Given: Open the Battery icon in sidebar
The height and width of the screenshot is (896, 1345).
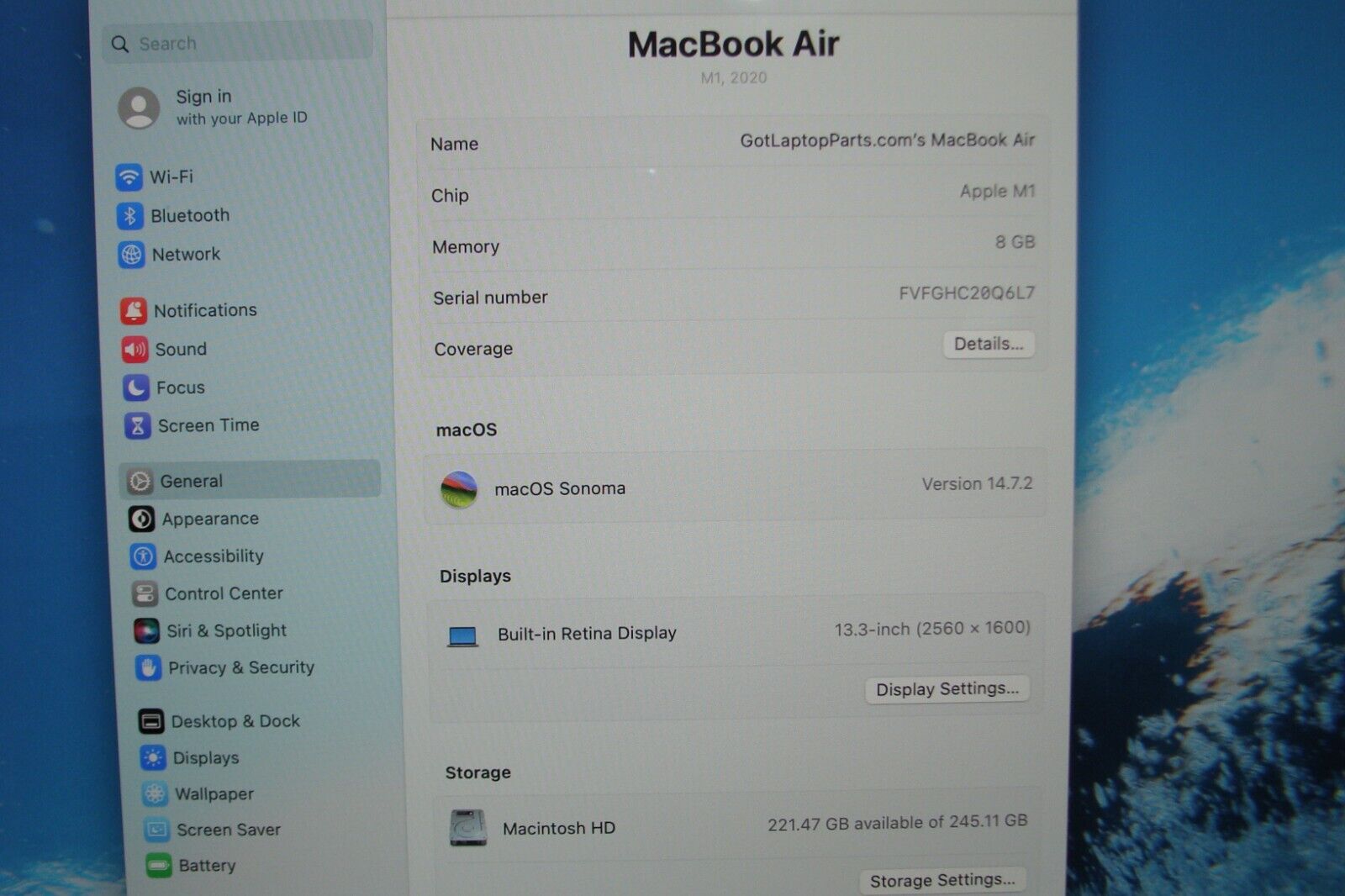Looking at the screenshot, I should [x=158, y=865].
